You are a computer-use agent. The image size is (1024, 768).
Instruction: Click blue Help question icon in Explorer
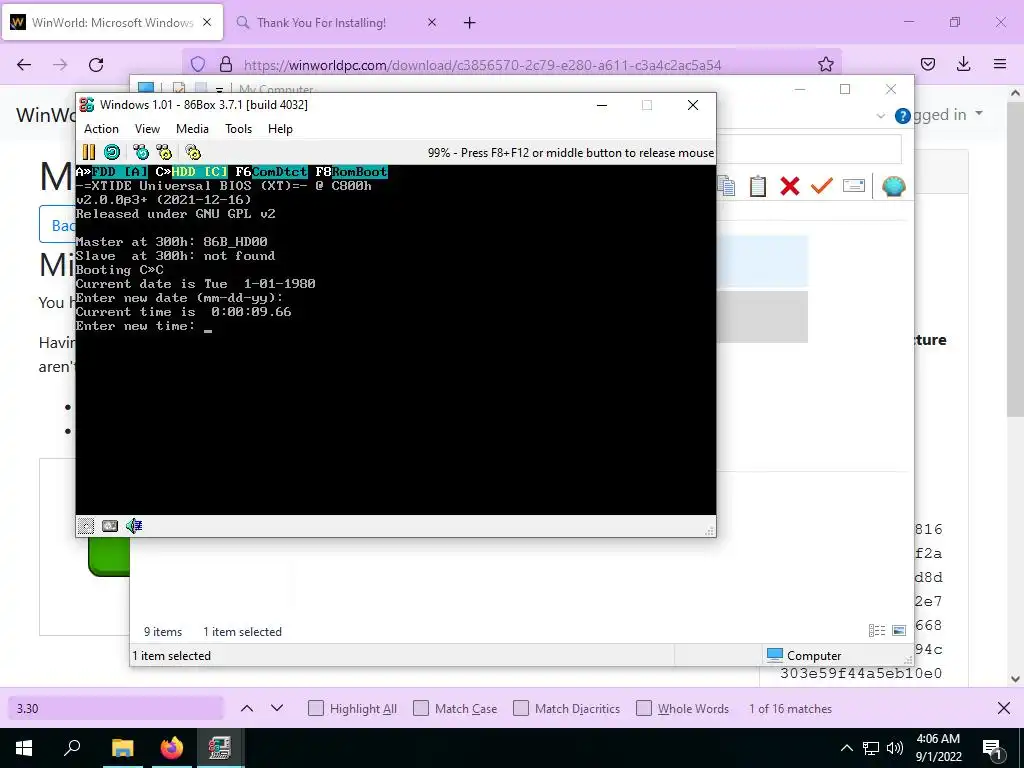point(903,116)
